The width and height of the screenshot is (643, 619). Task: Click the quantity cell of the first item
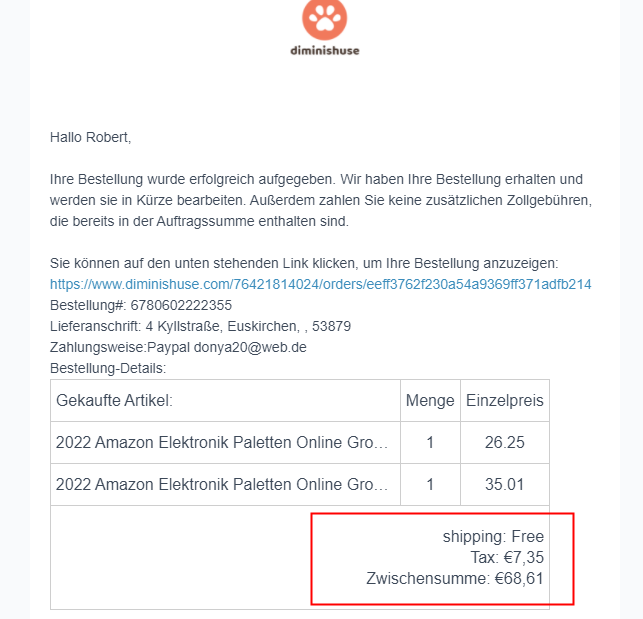click(x=430, y=442)
